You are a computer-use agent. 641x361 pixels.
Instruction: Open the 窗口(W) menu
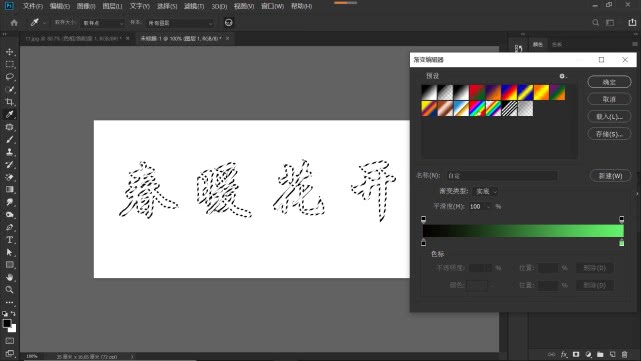point(273,6)
